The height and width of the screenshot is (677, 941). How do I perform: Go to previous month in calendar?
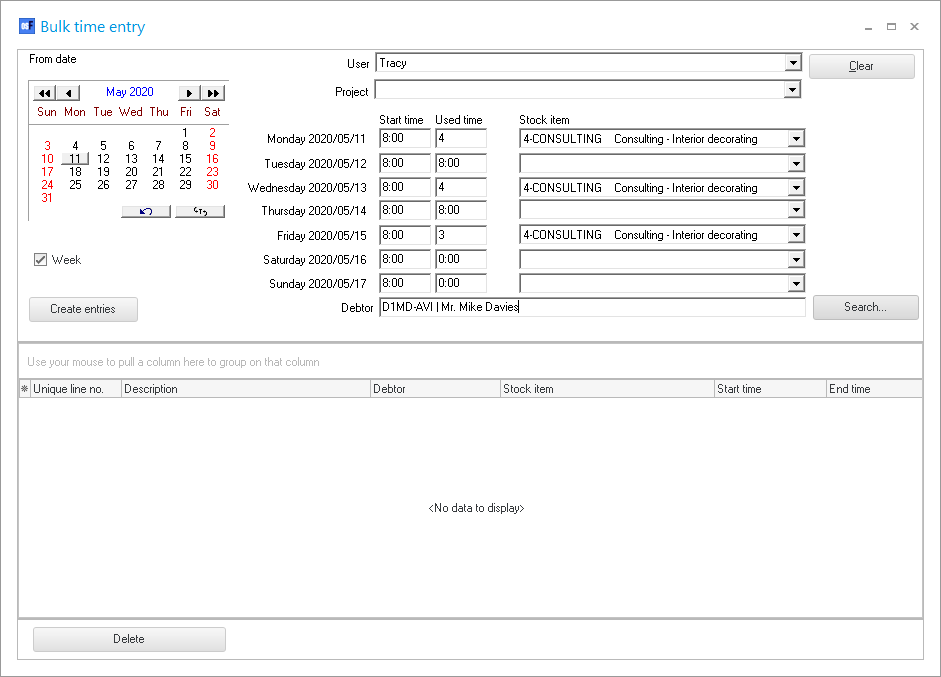(x=69, y=93)
